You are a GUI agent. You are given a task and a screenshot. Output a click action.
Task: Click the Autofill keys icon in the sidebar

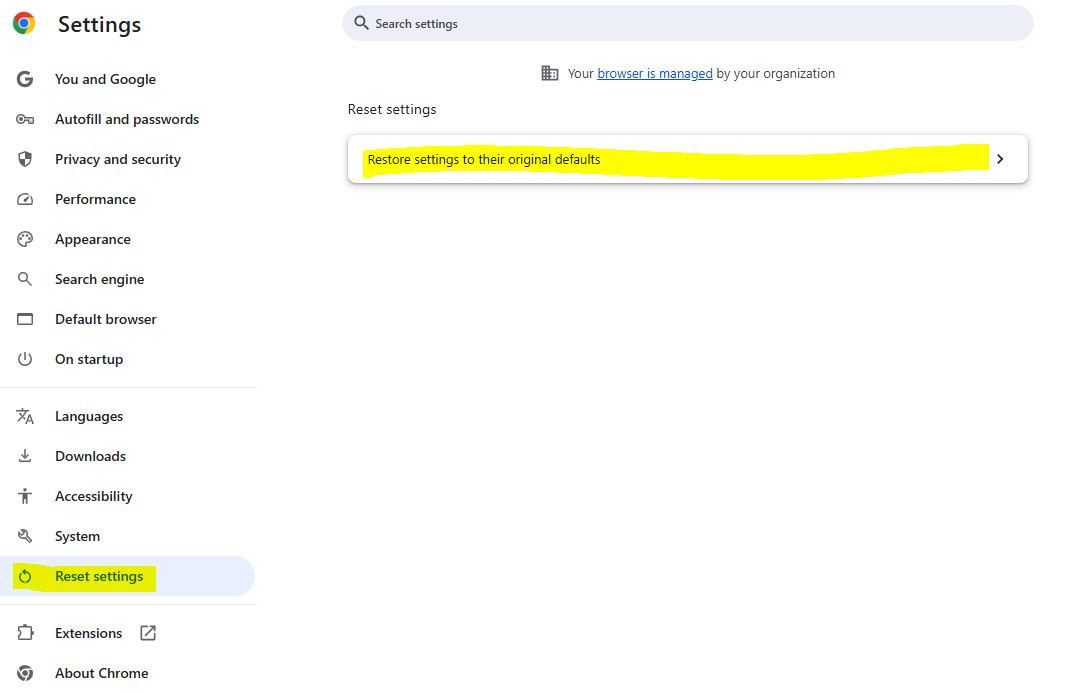point(24,119)
